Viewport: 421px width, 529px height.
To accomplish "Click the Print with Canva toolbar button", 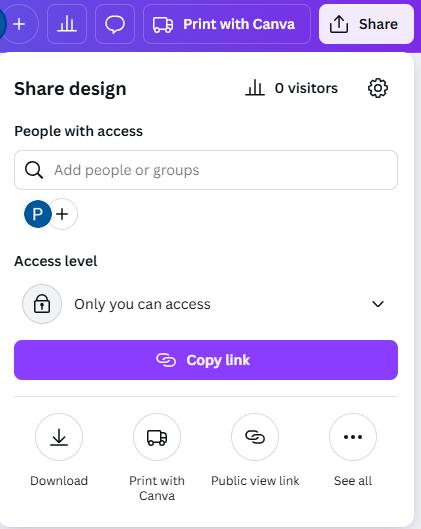I will tap(227, 24).
